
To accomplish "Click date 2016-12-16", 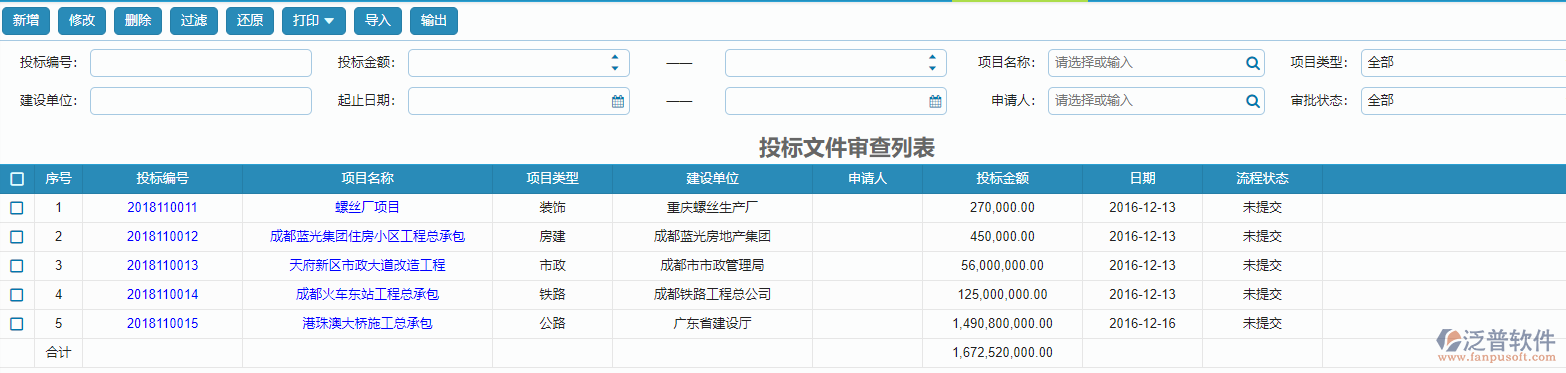I will click(1142, 324).
